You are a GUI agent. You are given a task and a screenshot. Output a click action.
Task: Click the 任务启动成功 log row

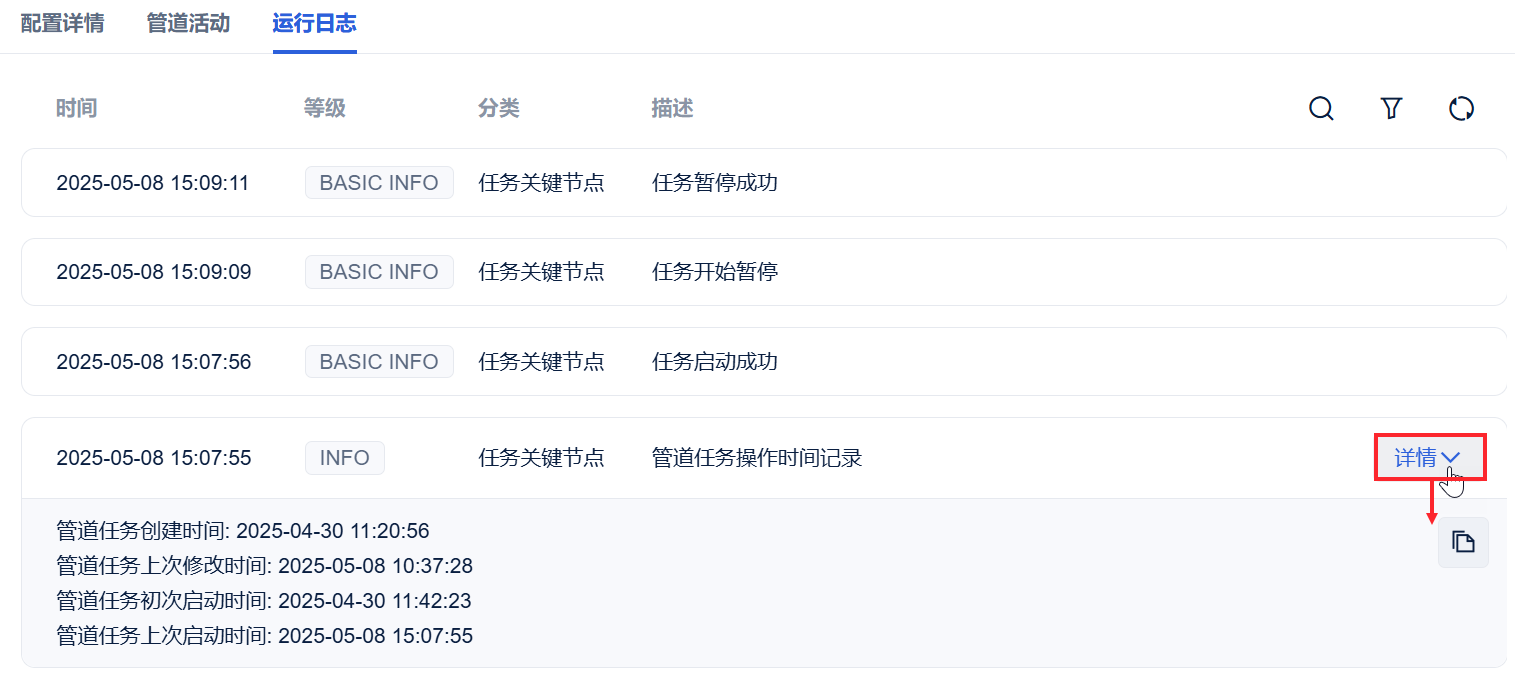pos(714,362)
